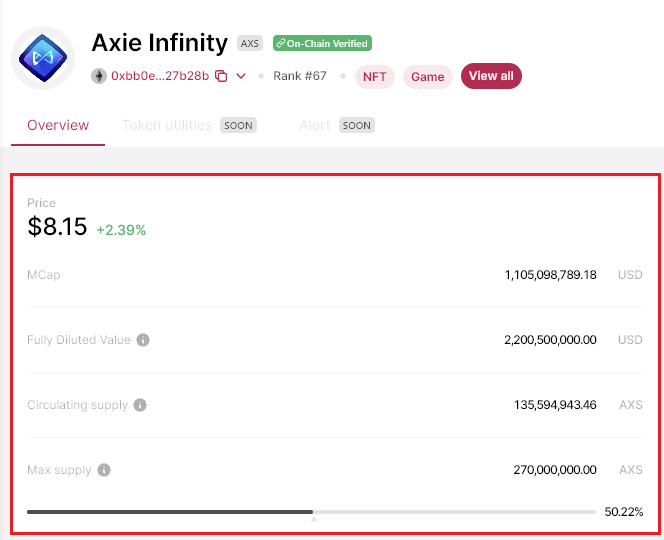Screen dimensions: 664x540
Task: Click the On-Chain Verified badge
Action: (322, 43)
